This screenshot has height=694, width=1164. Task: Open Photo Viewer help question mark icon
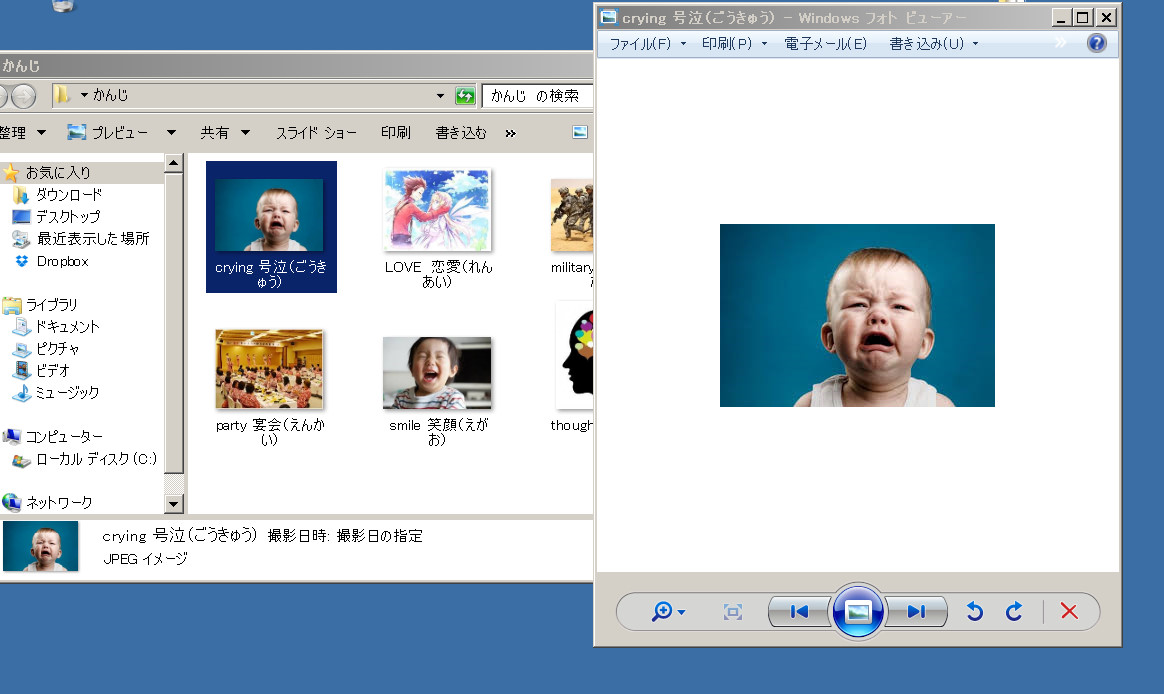pos(1097,43)
